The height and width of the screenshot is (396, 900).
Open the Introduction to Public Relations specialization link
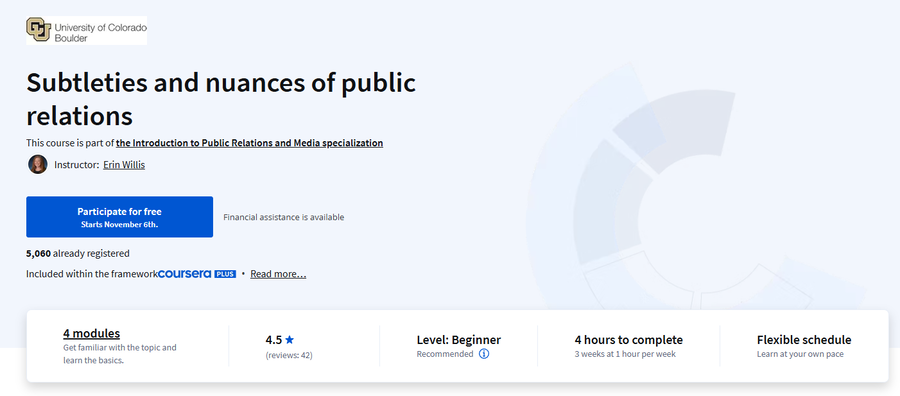click(249, 143)
